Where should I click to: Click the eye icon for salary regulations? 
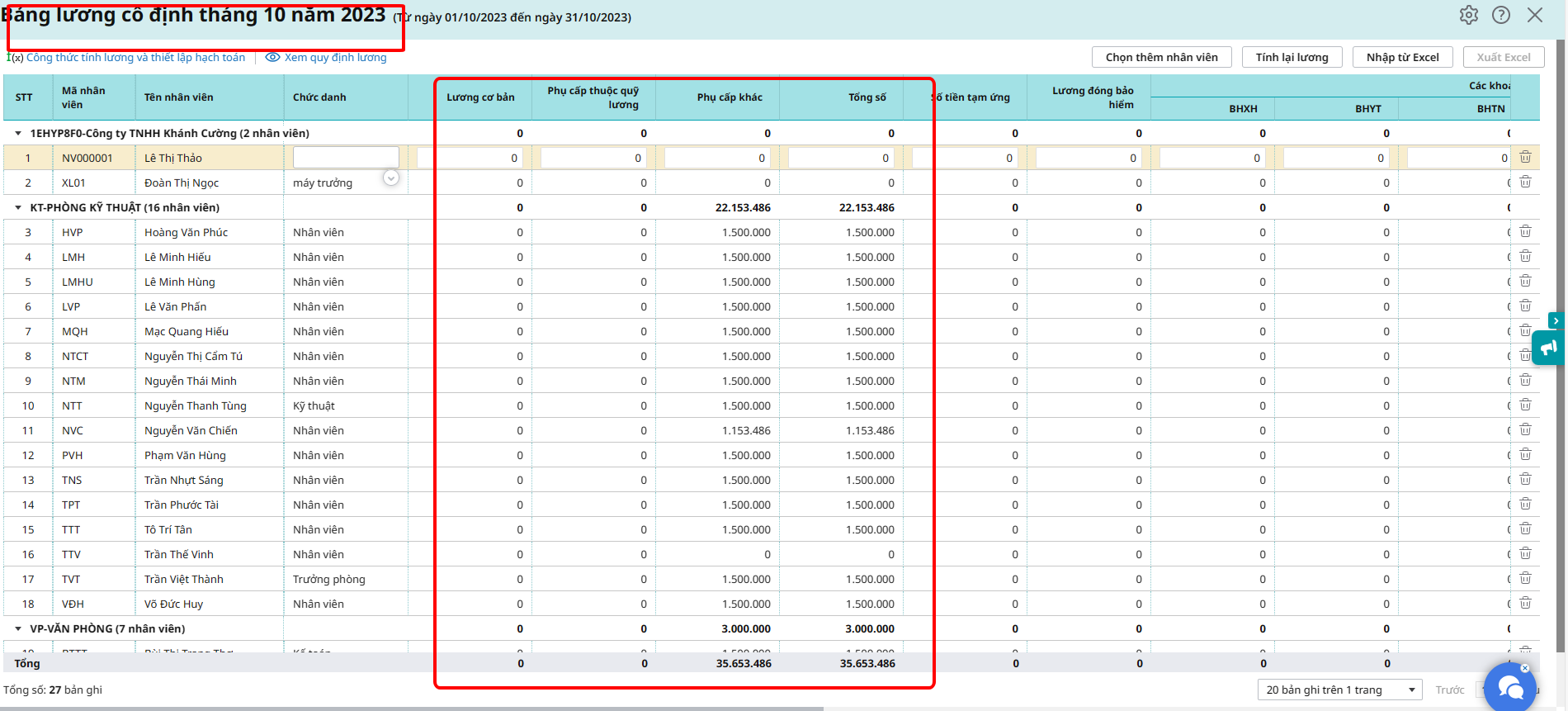point(272,57)
